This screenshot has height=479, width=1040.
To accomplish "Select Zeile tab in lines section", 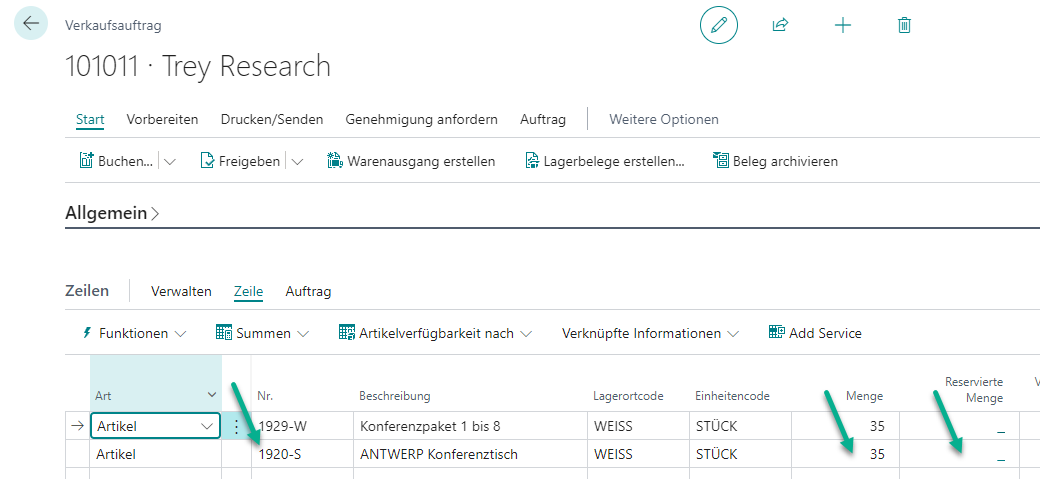I will click(249, 291).
